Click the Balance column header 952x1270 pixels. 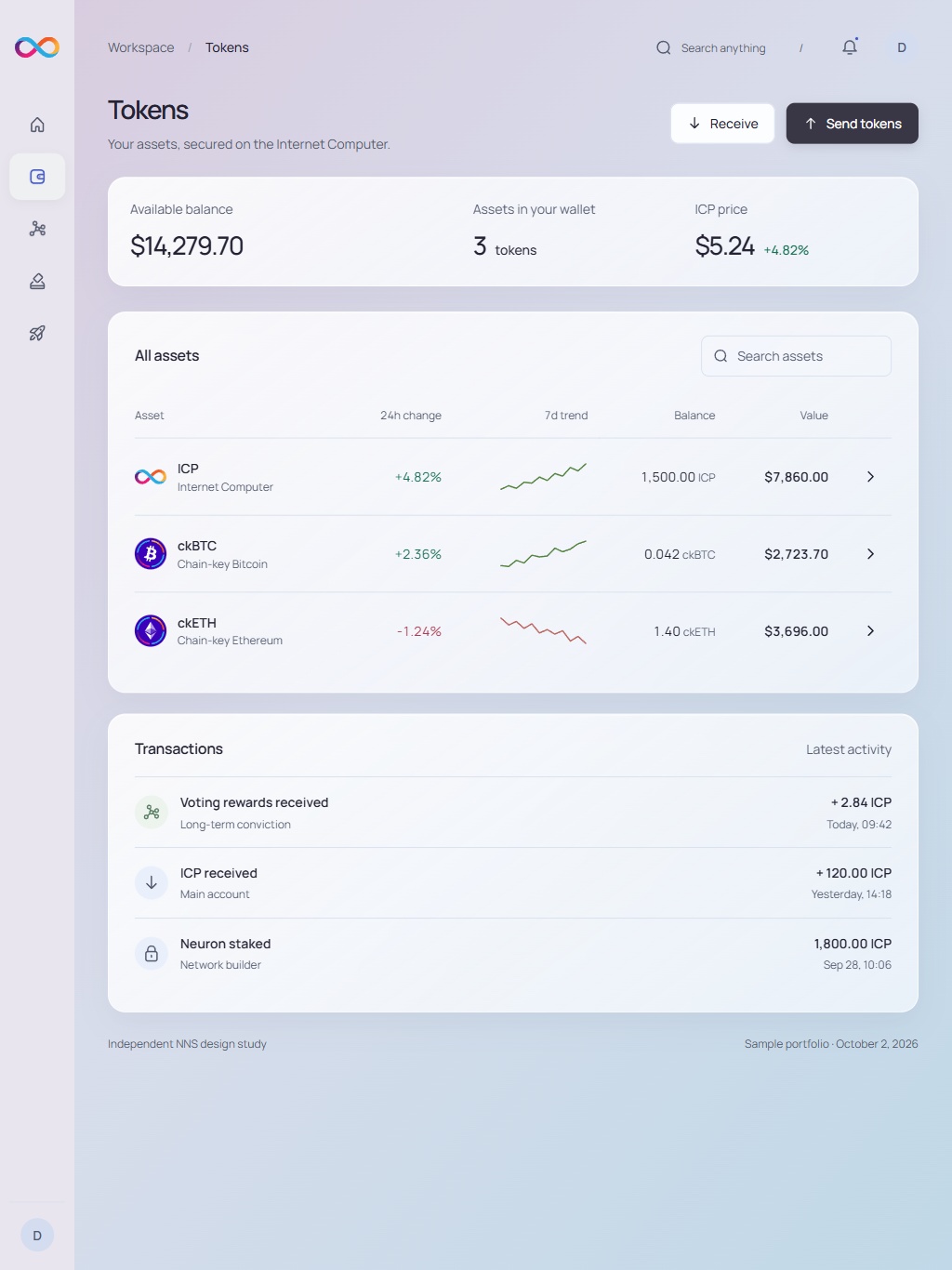(694, 416)
